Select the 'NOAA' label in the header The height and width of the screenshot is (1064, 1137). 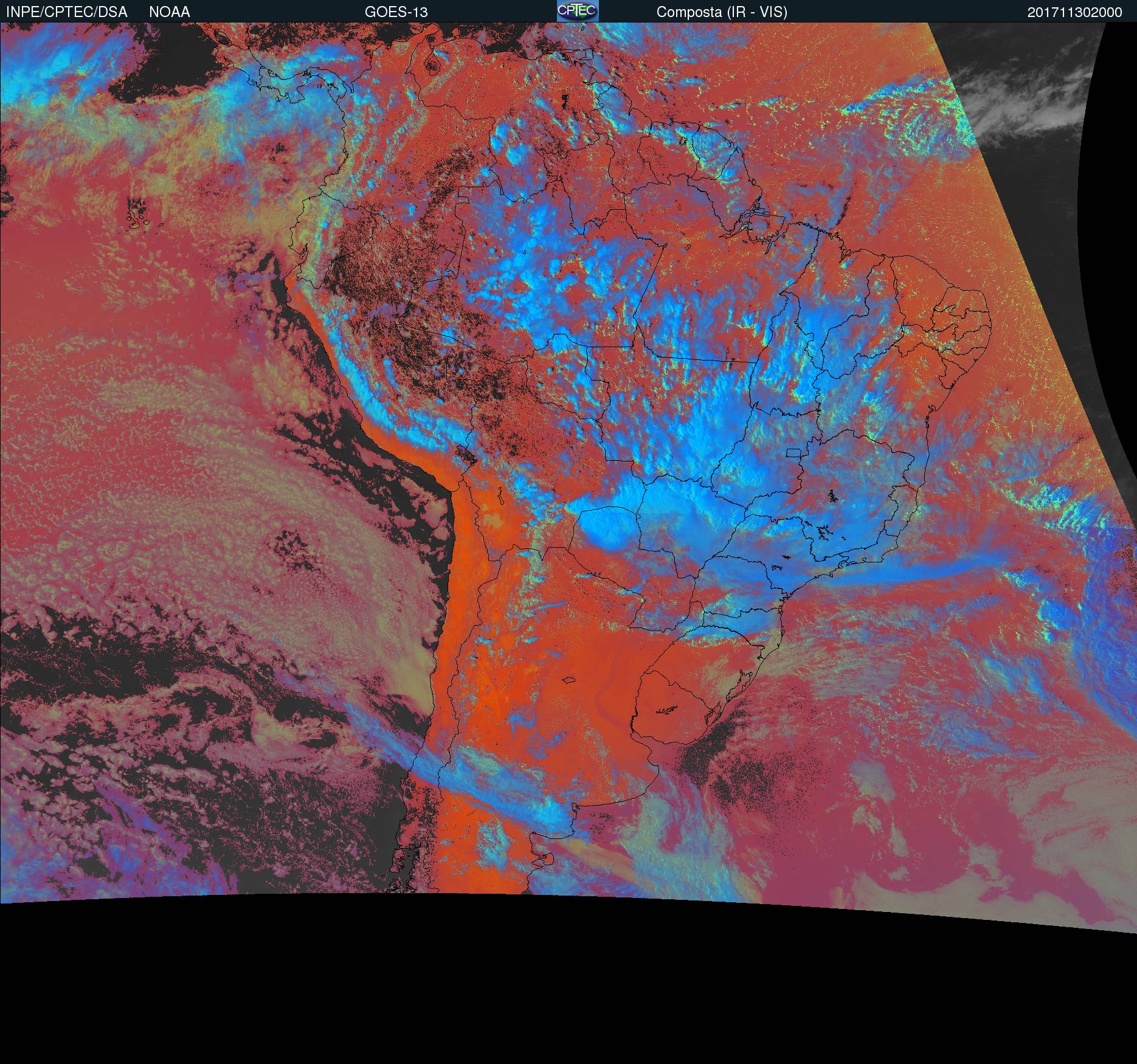(x=170, y=12)
